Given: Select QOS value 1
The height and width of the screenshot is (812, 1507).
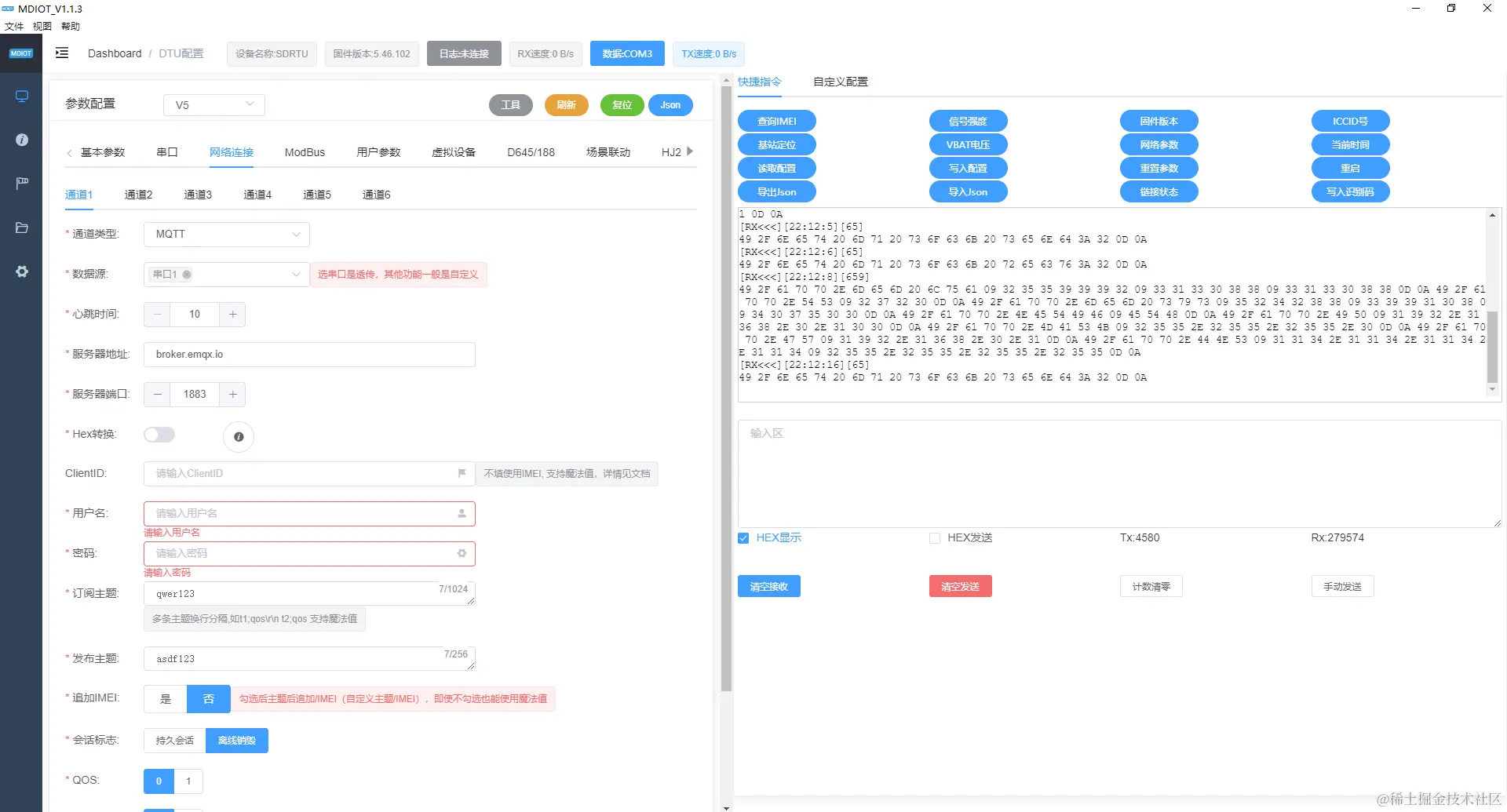Looking at the screenshot, I should [188, 781].
